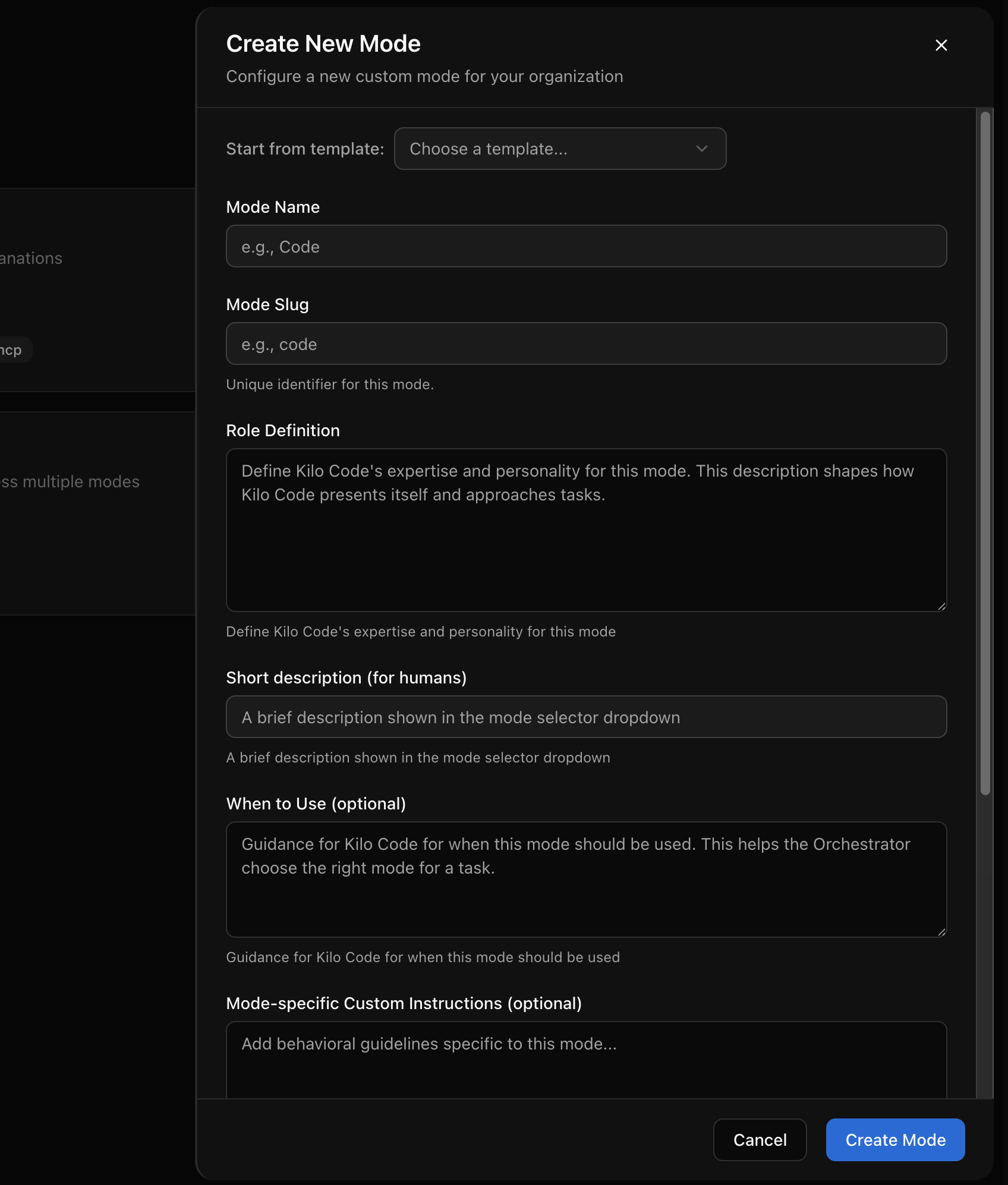Image resolution: width=1008 pixels, height=1185 pixels.
Task: Click the "When to Use (optional)" heading
Action: click(316, 803)
